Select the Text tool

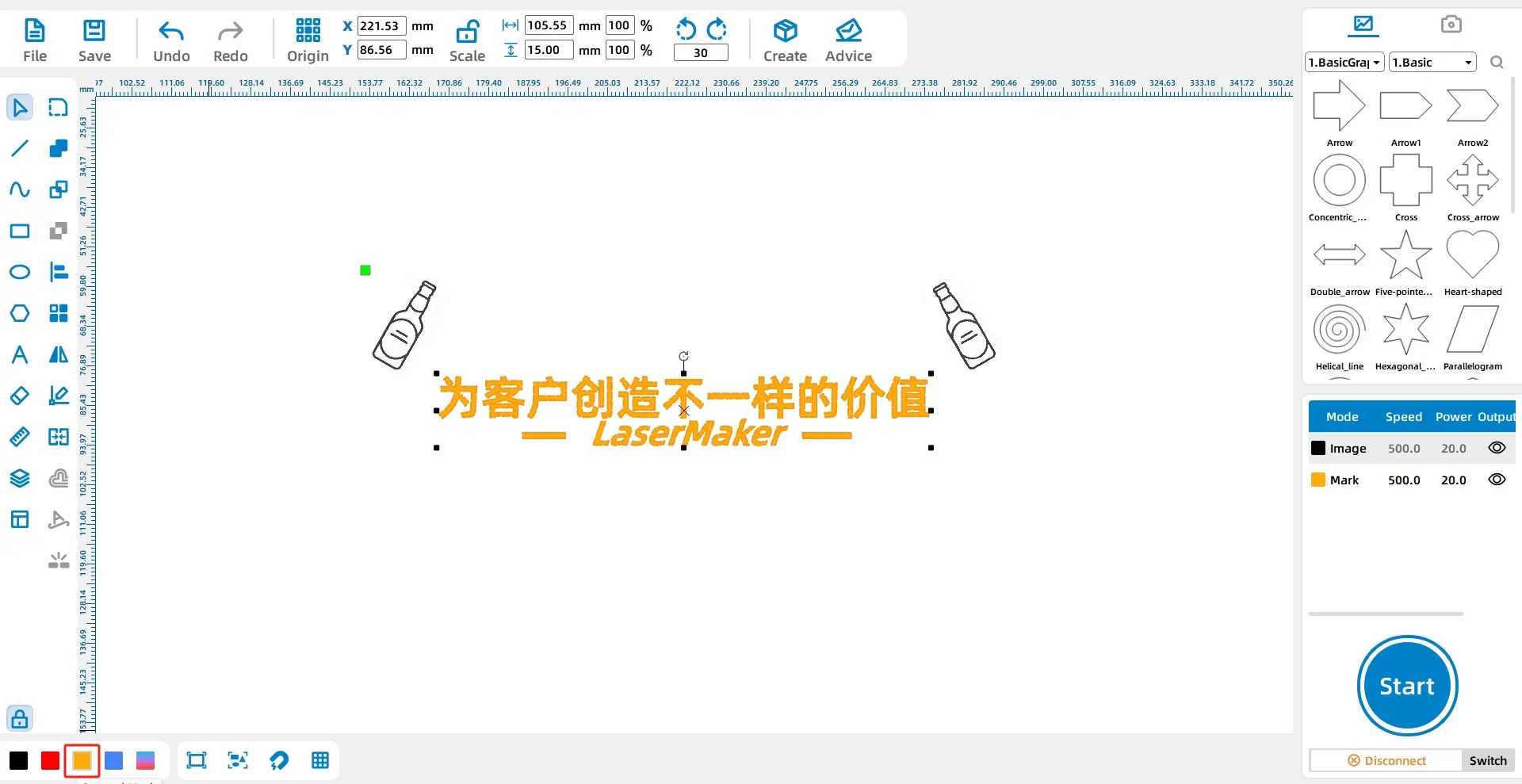20,354
